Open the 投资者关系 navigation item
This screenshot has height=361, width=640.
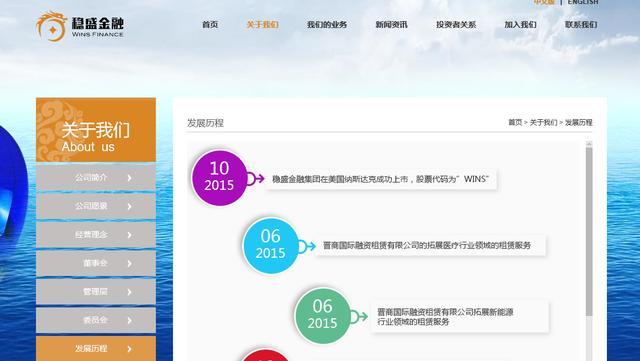456,25
